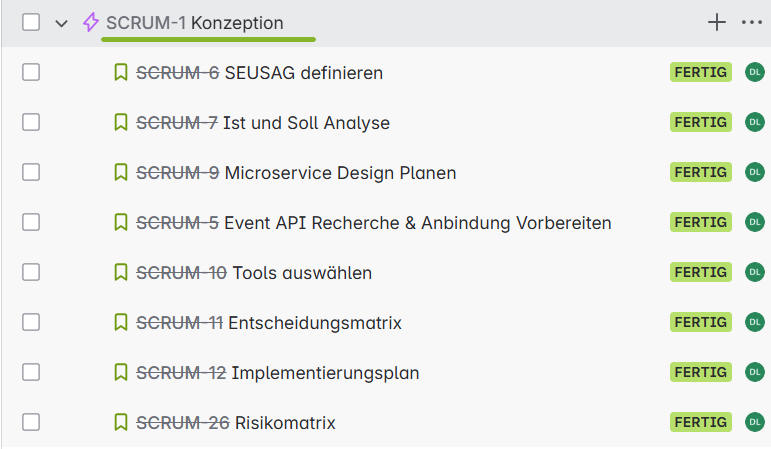Screen dimensions: 771x449
Task: Click DL avatar on Risikomatrix row
Action: [x=755, y=422]
